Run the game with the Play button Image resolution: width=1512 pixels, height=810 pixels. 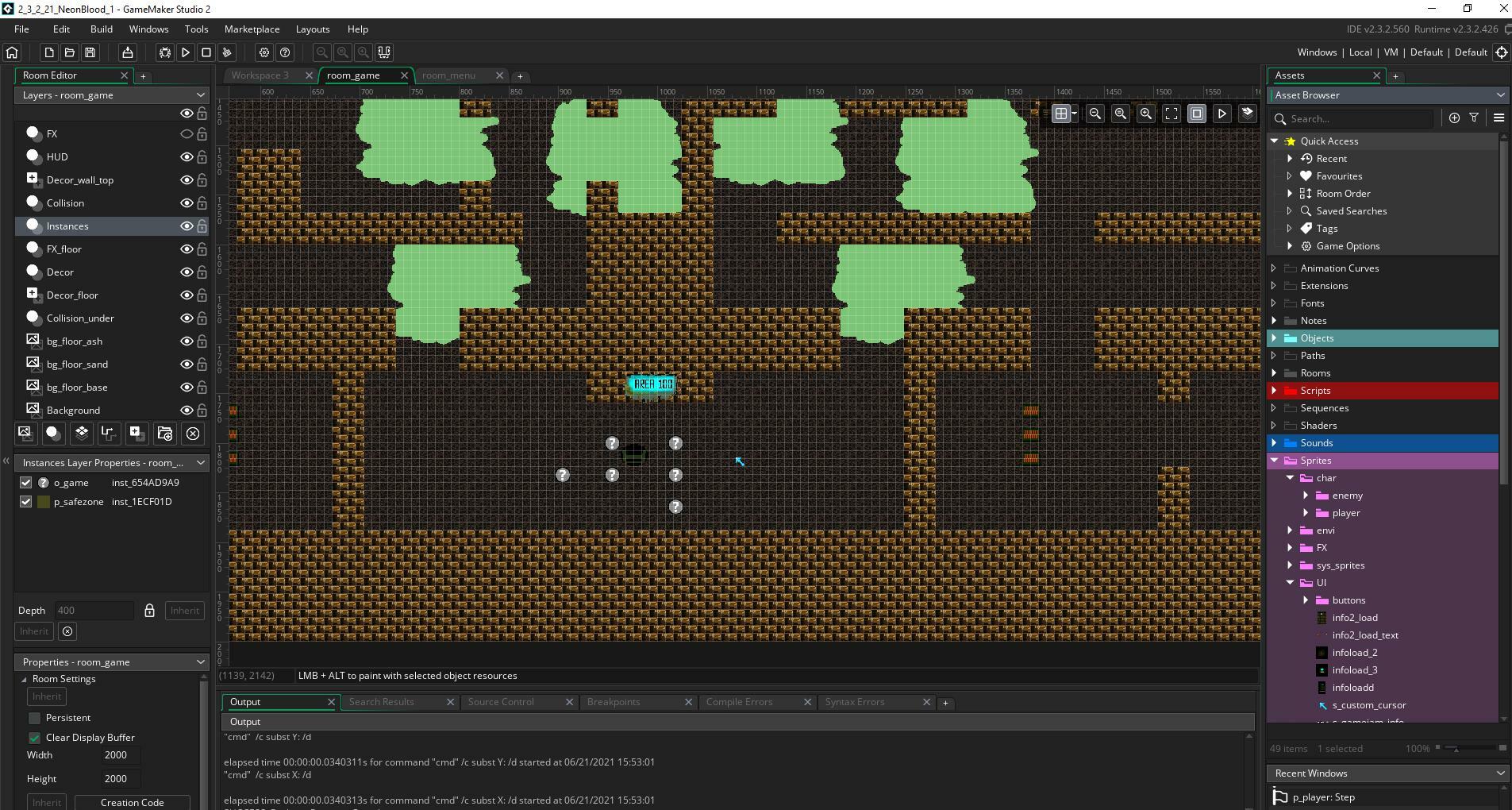click(x=186, y=52)
